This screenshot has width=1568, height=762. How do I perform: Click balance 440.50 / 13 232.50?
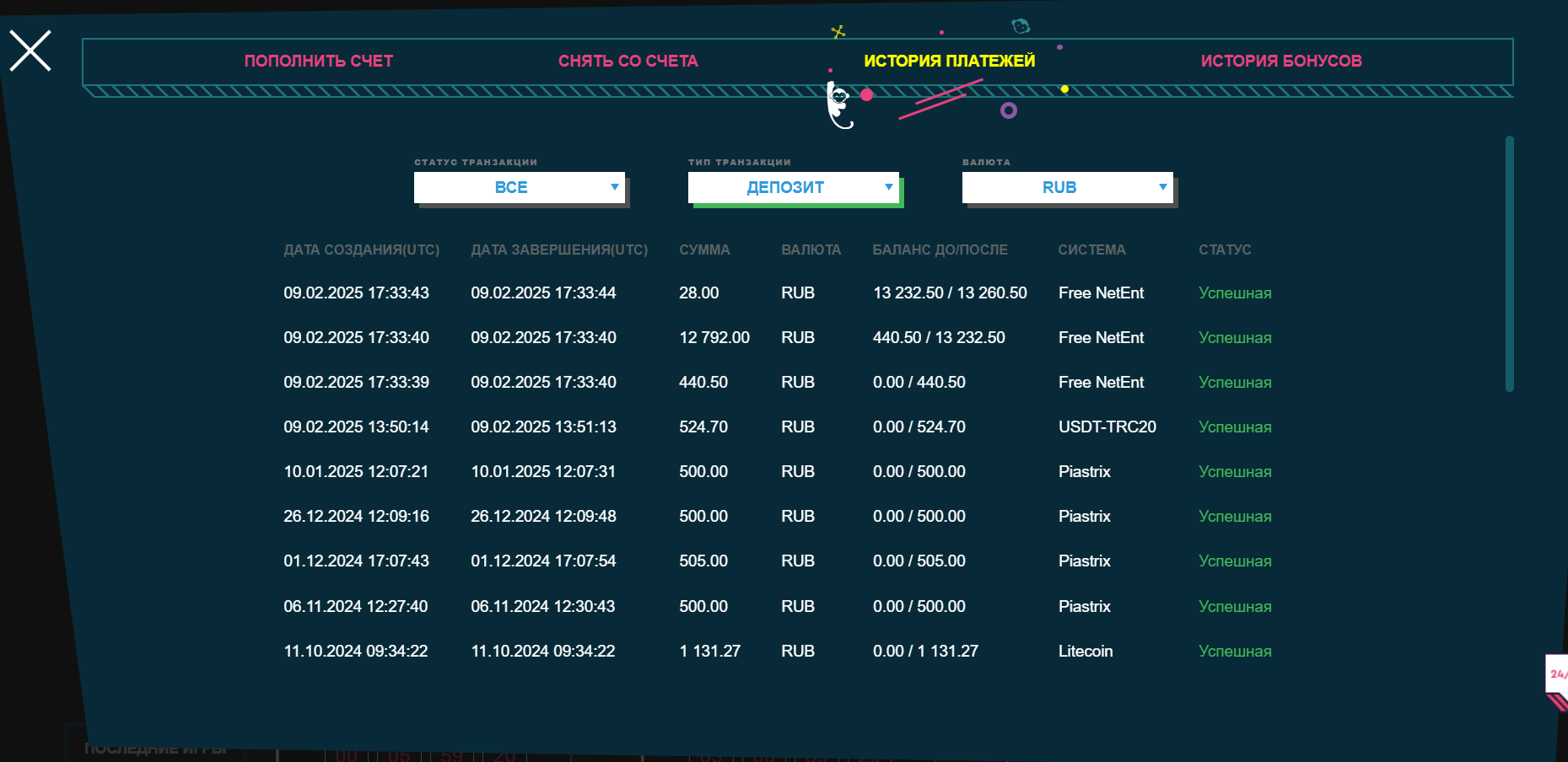click(939, 337)
